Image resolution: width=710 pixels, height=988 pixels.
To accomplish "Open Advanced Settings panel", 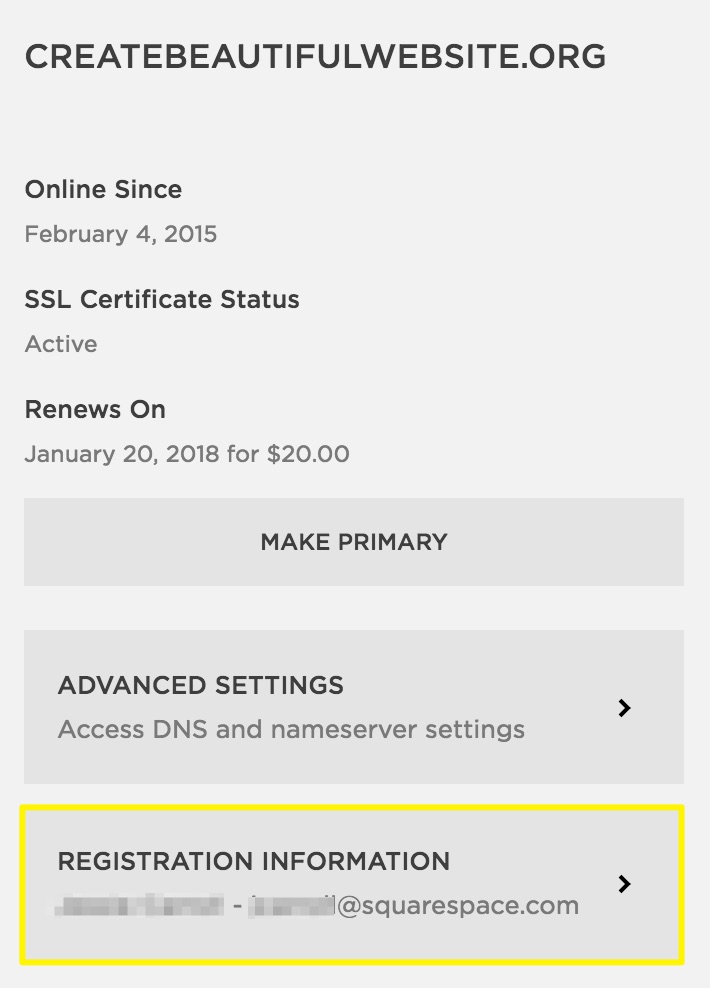I will tap(354, 707).
